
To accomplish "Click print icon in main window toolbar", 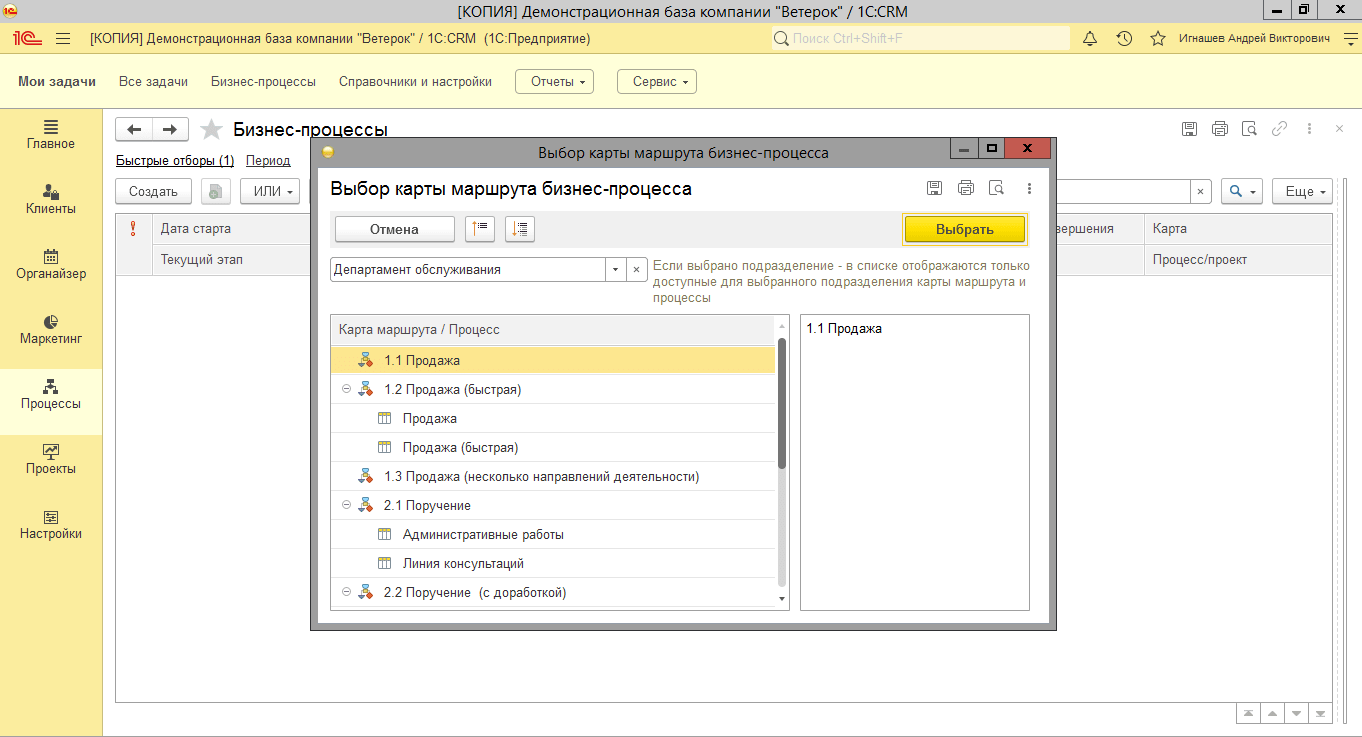I will pyautogui.click(x=1220, y=128).
